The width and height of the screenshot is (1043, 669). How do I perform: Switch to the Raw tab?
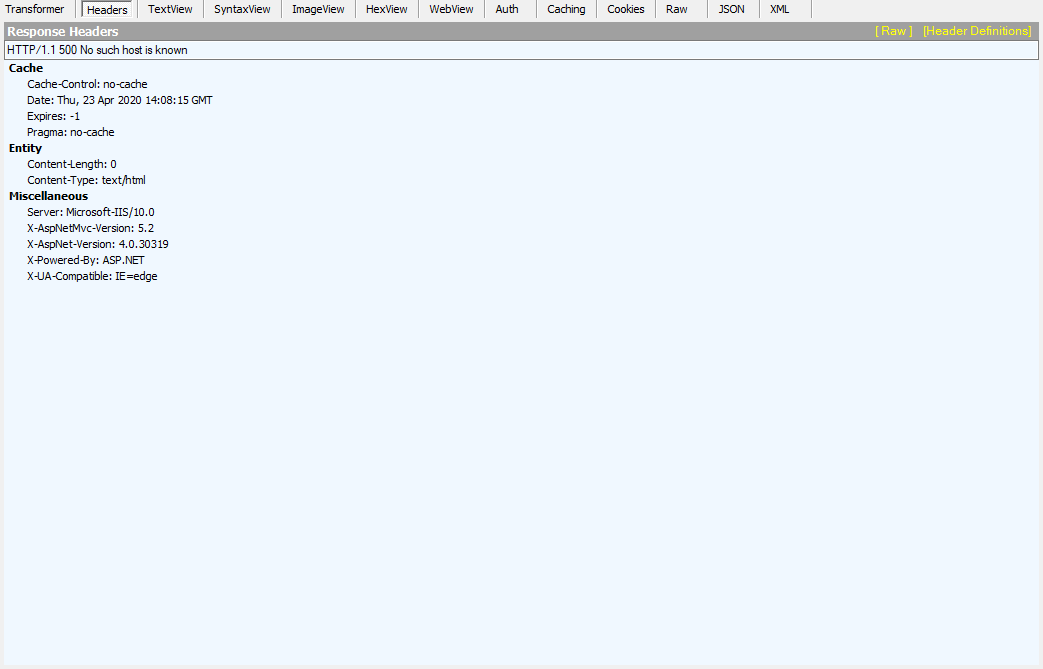(678, 9)
